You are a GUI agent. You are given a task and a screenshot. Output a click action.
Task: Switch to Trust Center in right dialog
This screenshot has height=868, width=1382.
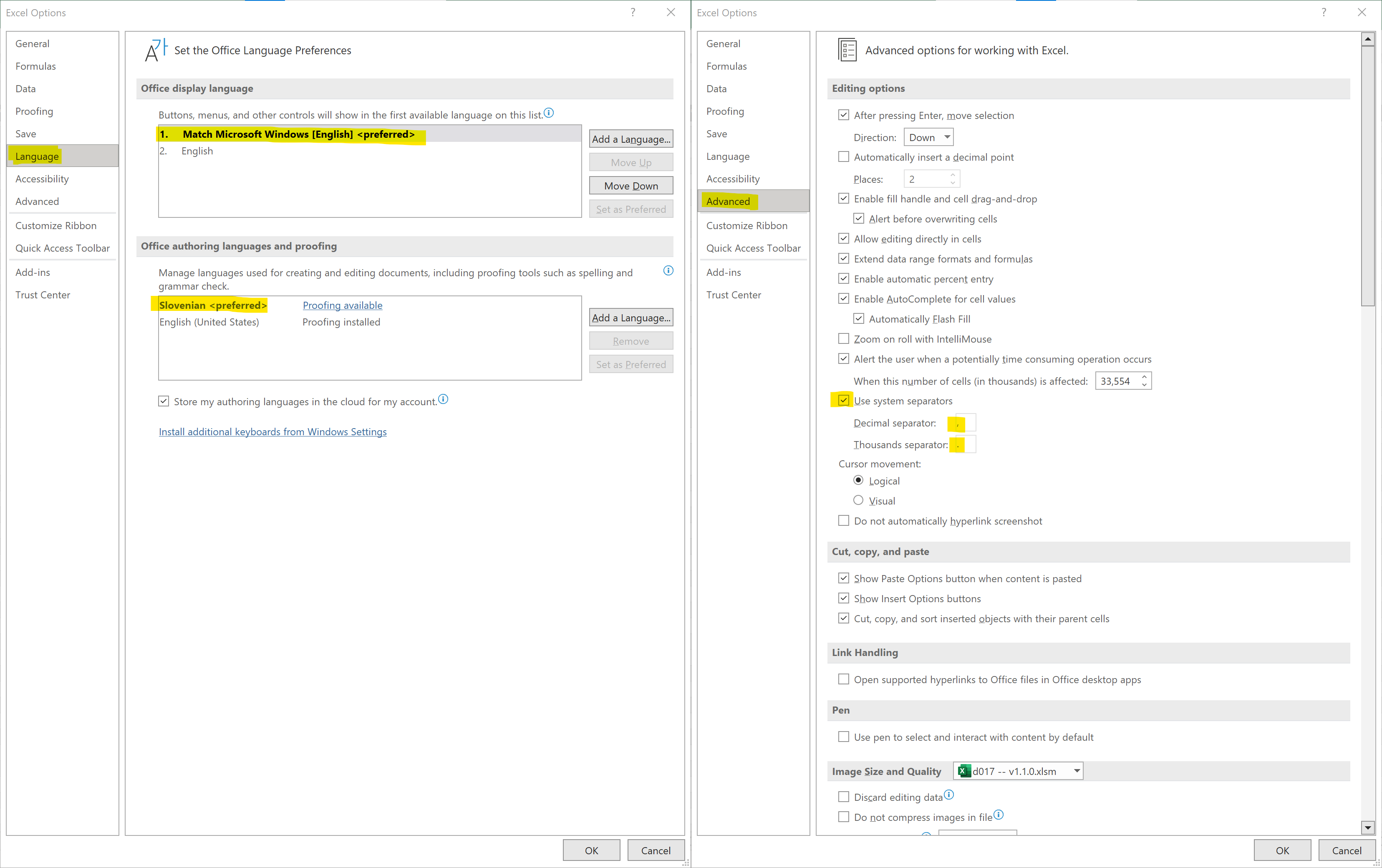[x=734, y=295]
